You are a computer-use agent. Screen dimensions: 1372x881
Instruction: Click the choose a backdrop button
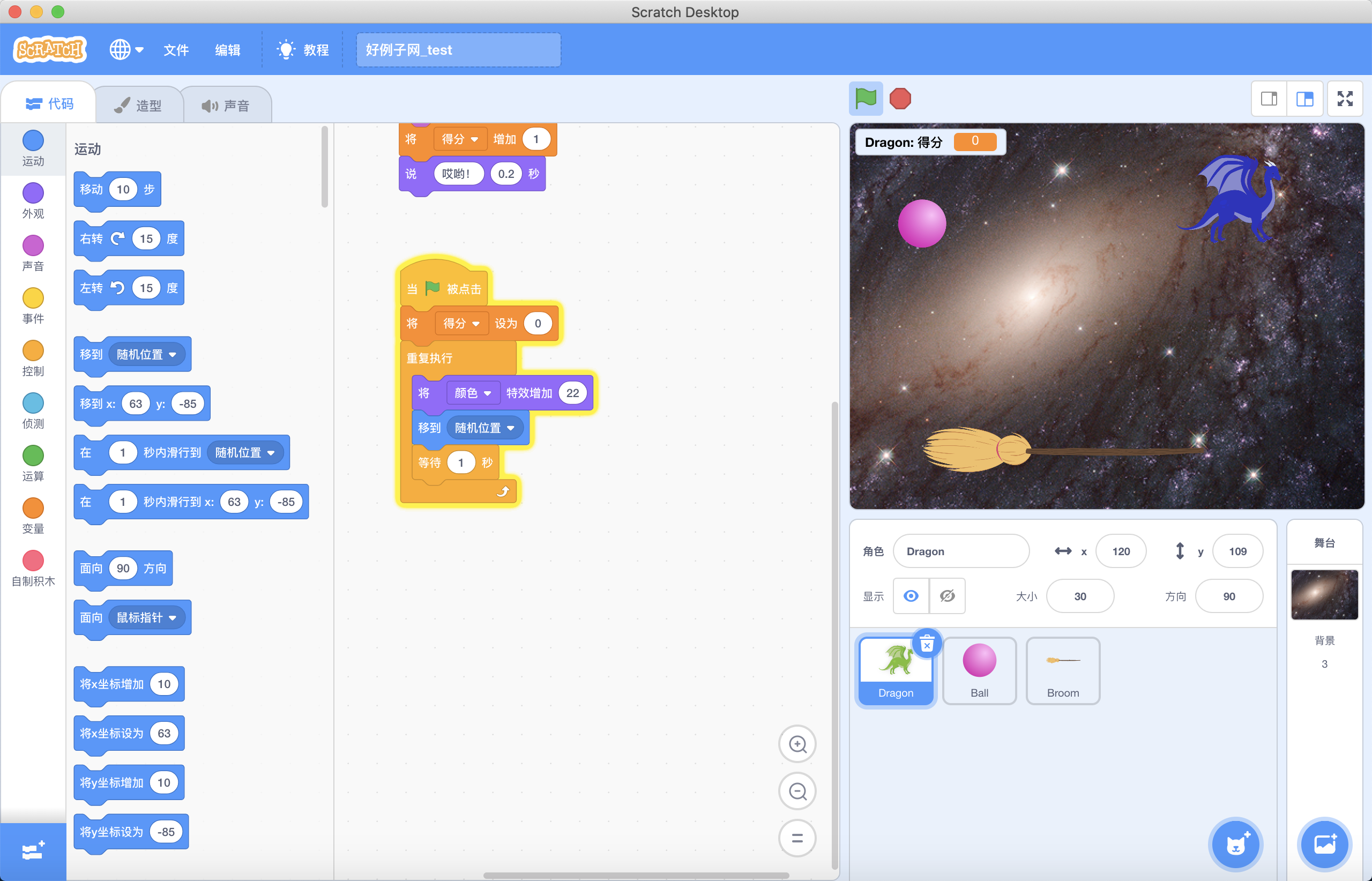1324,844
